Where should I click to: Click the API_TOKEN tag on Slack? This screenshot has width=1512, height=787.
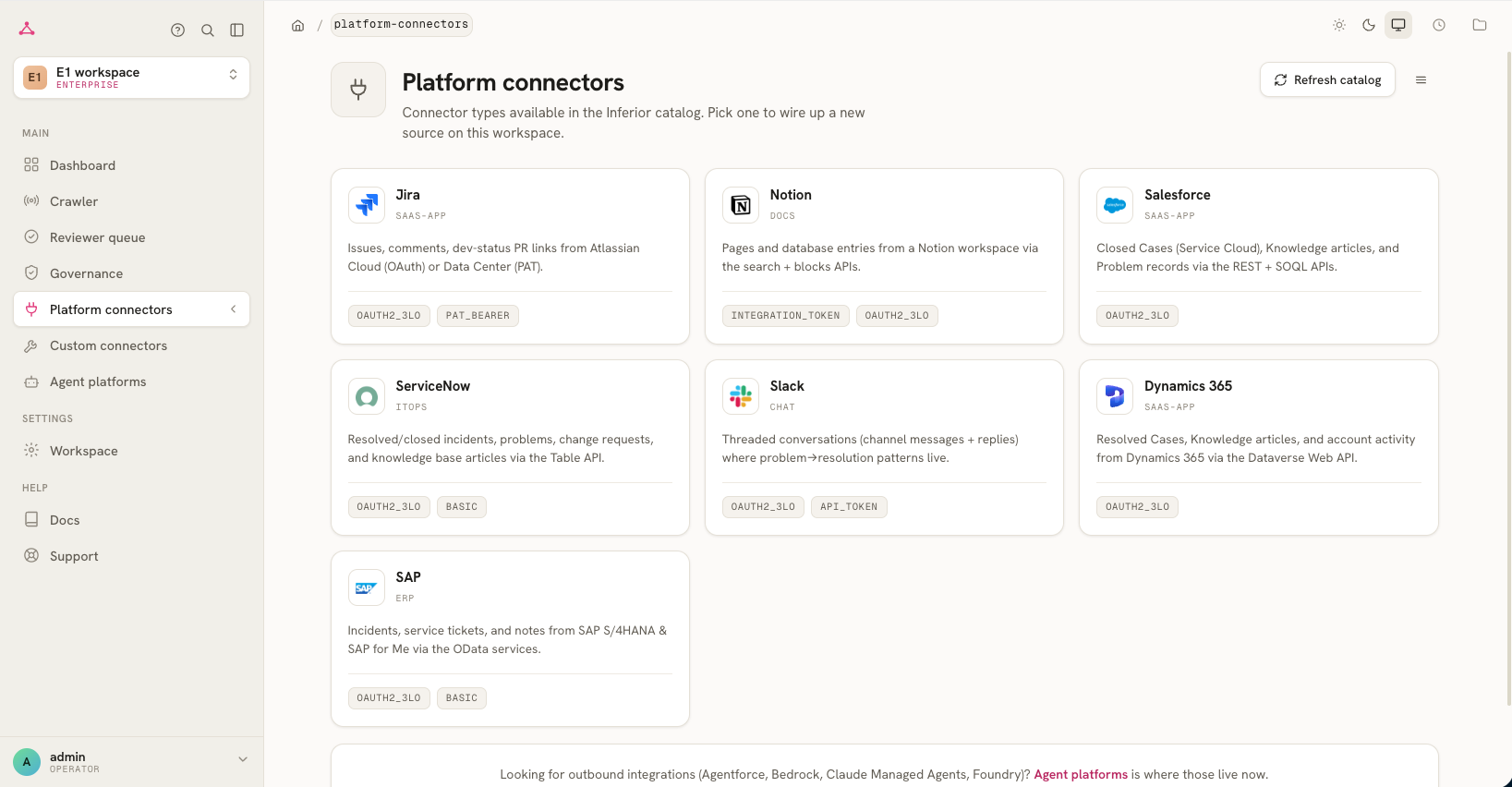(x=849, y=507)
